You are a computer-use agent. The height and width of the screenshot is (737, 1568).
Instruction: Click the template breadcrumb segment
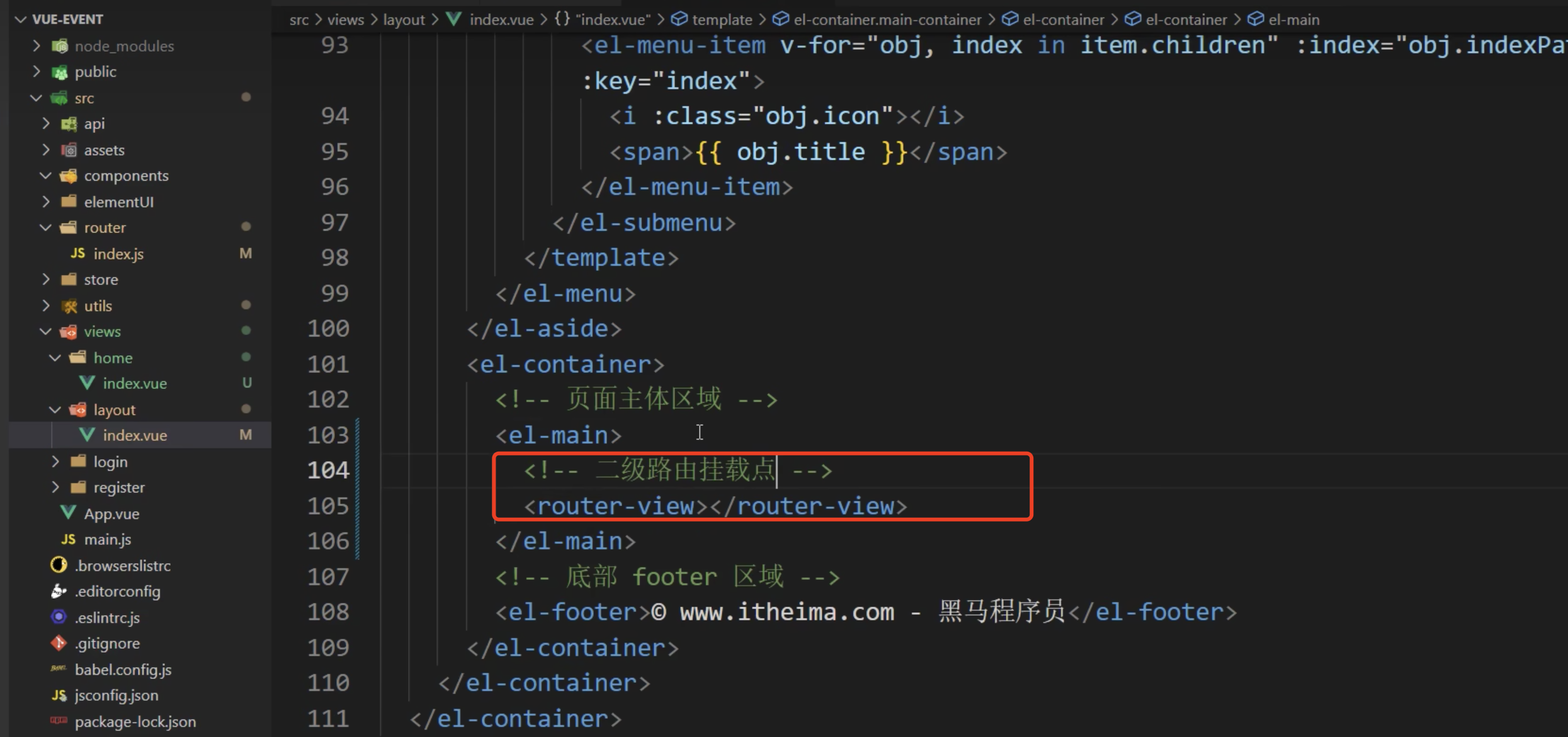pyautogui.click(x=722, y=20)
